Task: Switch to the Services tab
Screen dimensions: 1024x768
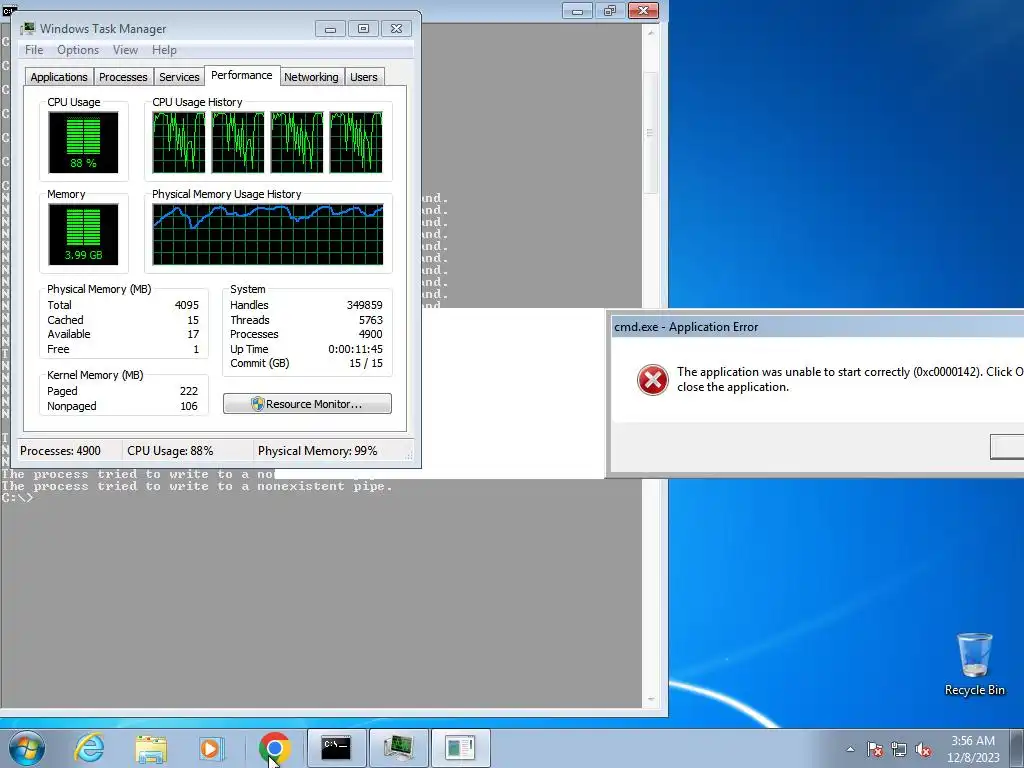Action: 179,77
